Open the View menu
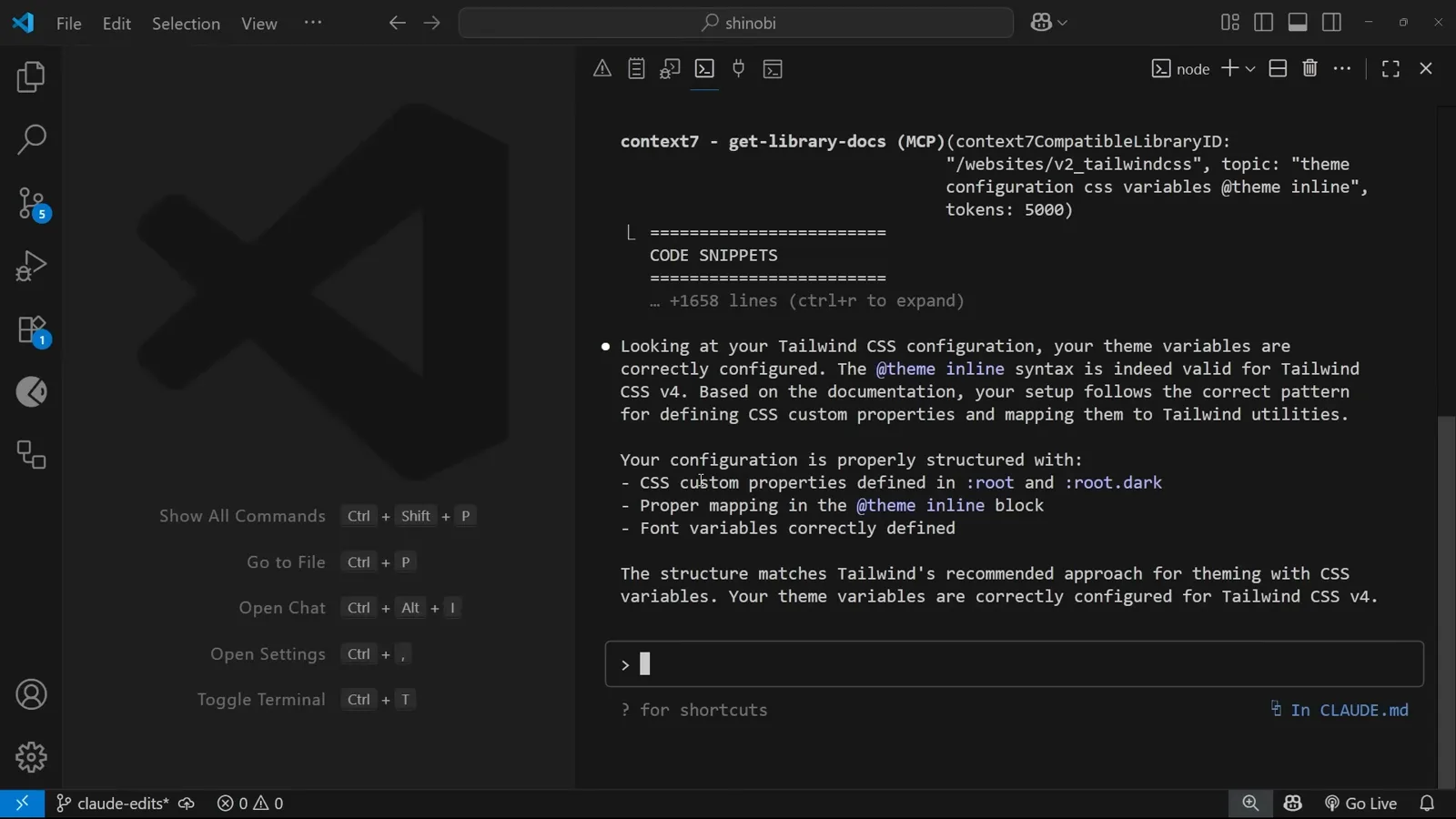The image size is (1456, 819). (259, 24)
